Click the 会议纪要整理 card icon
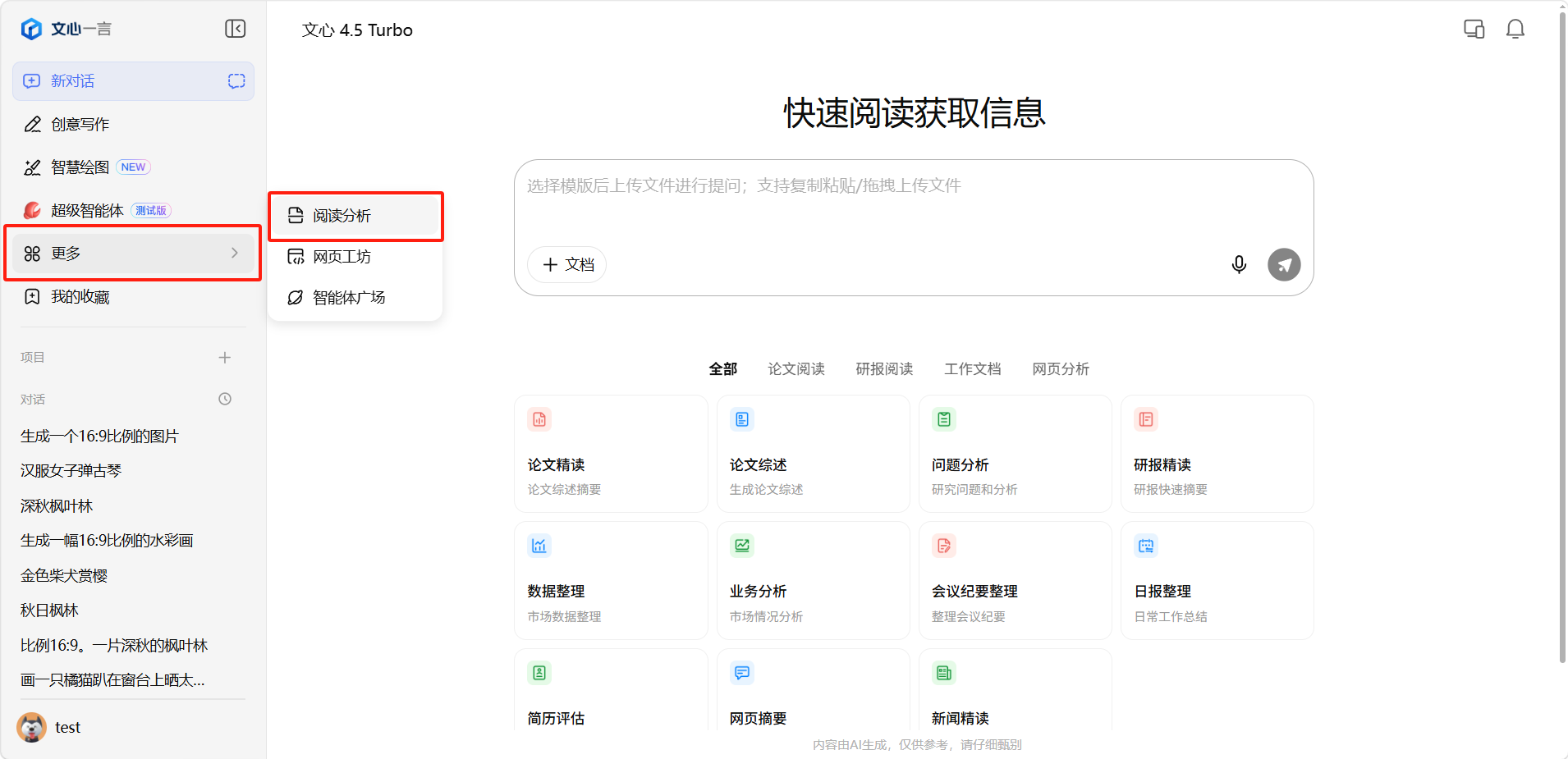 pos(944,546)
